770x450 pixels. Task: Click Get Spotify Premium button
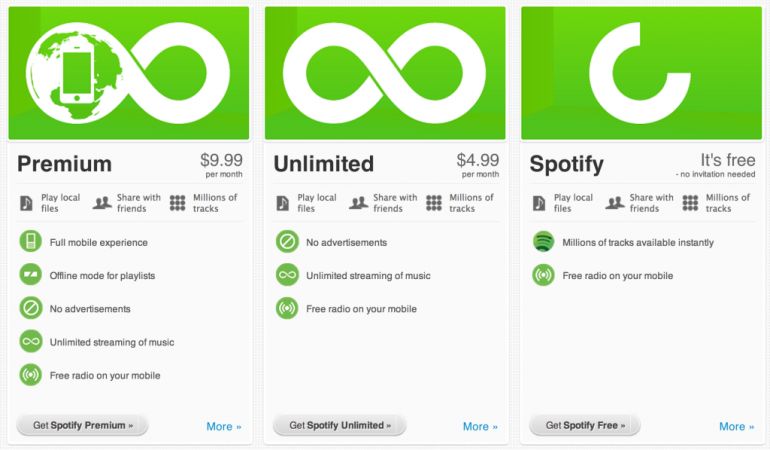click(x=83, y=425)
